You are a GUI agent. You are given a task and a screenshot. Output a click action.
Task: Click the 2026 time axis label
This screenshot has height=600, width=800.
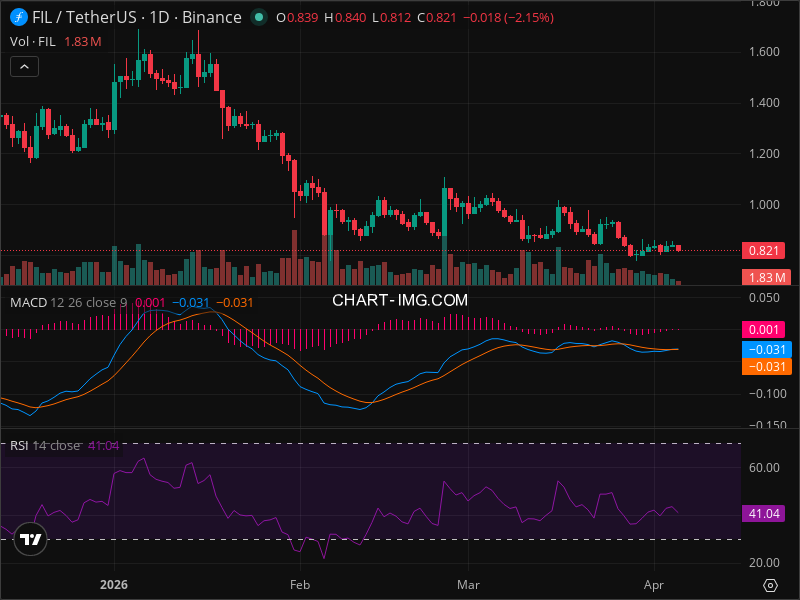(114, 585)
